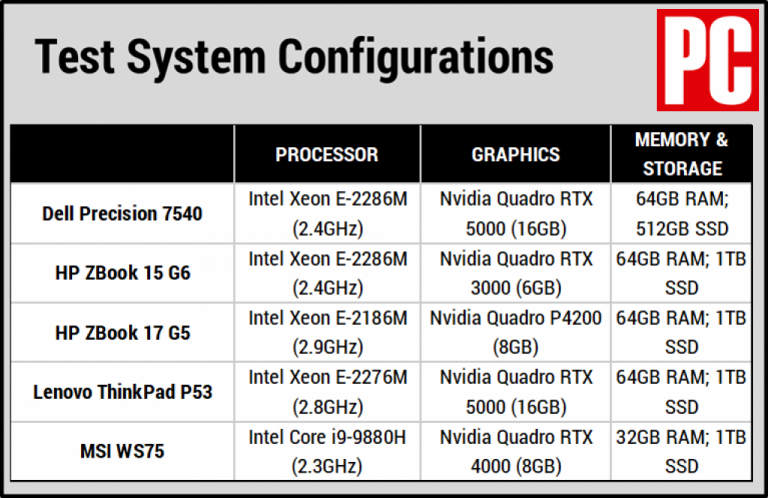768x498 pixels.
Task: Click the Dell's Xeon E-2286M processor cell
Action: pos(327,213)
